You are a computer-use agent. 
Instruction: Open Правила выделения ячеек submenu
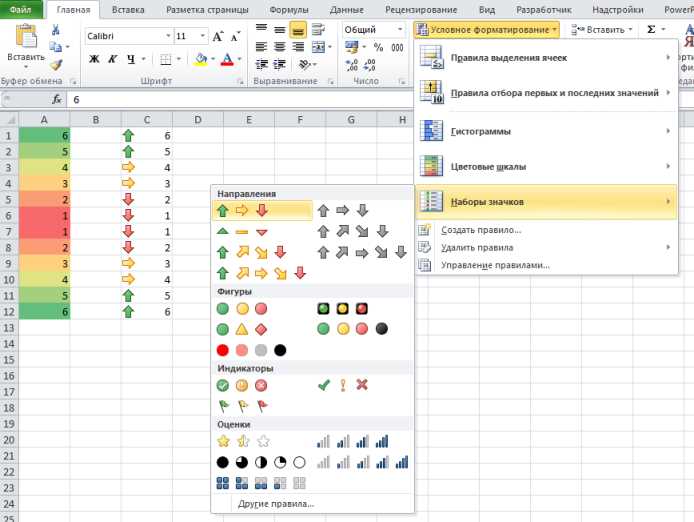coord(546,58)
